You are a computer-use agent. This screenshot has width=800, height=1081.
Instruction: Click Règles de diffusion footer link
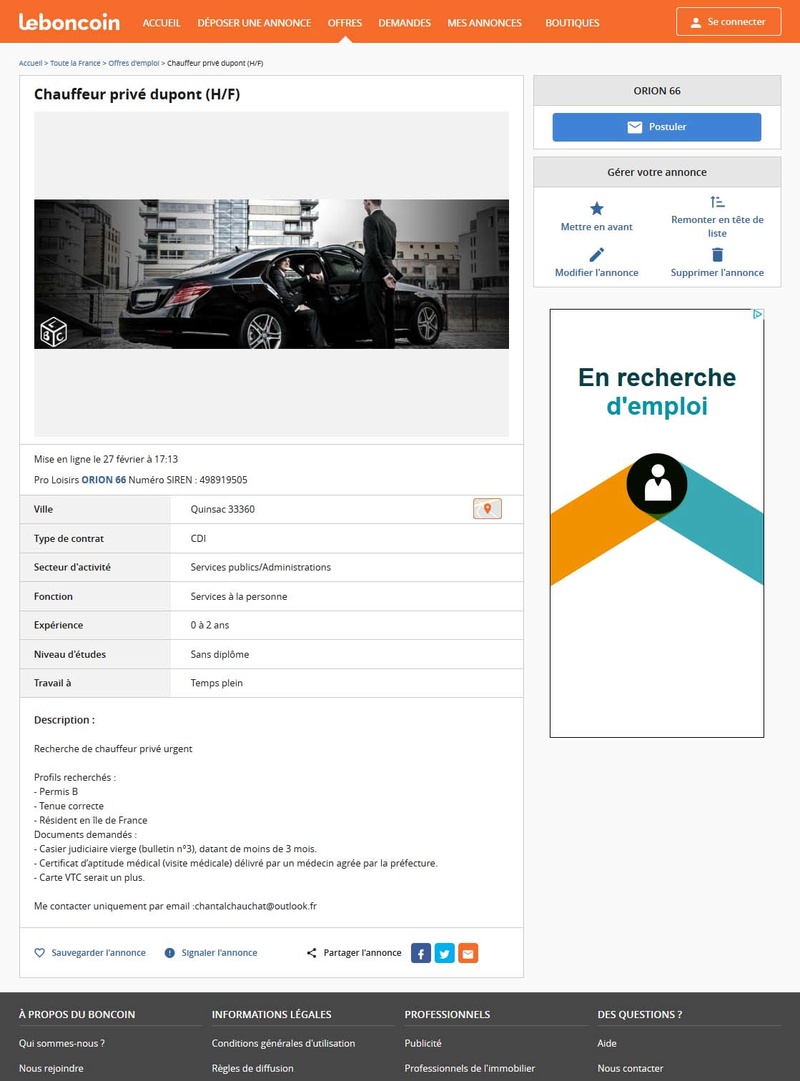click(252, 1068)
